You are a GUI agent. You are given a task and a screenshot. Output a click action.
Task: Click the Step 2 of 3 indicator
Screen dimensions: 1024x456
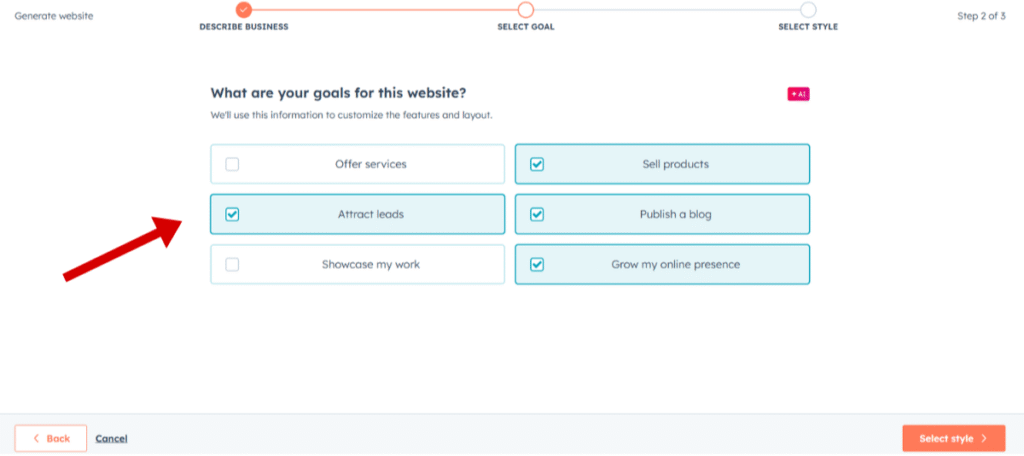point(981,16)
